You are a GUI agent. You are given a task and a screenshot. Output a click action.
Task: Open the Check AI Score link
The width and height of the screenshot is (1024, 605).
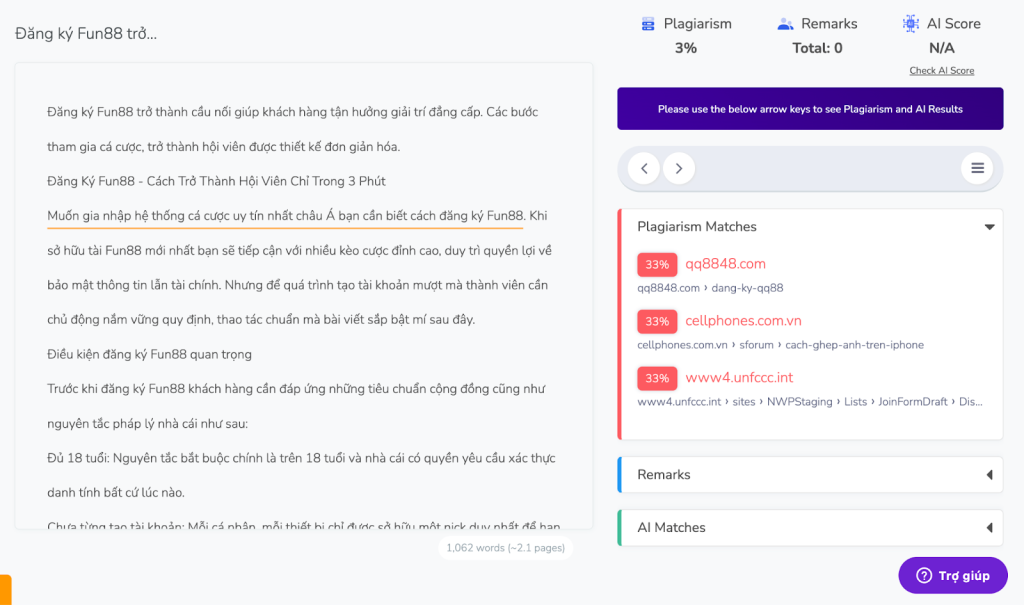click(941, 71)
